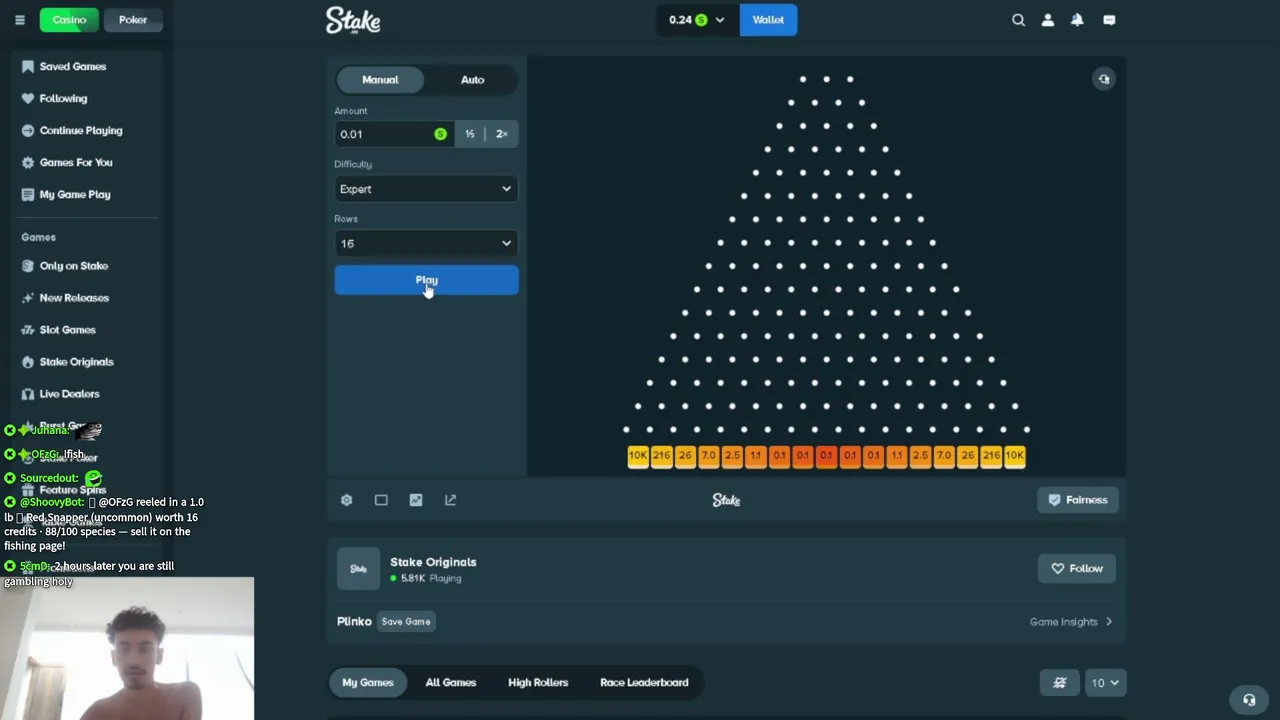Click the "Plinko" game title
This screenshot has height=720, width=1280.
[354, 622]
